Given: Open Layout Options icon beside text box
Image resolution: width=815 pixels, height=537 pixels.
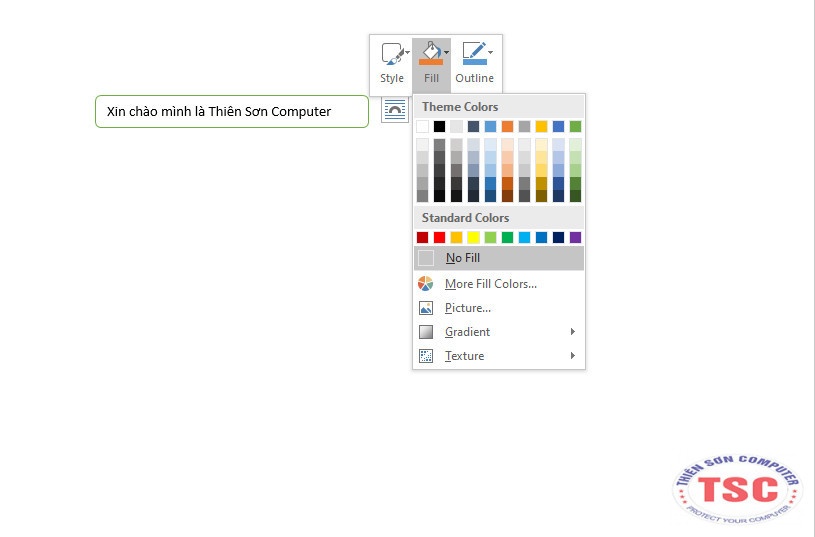Looking at the screenshot, I should click(396, 111).
